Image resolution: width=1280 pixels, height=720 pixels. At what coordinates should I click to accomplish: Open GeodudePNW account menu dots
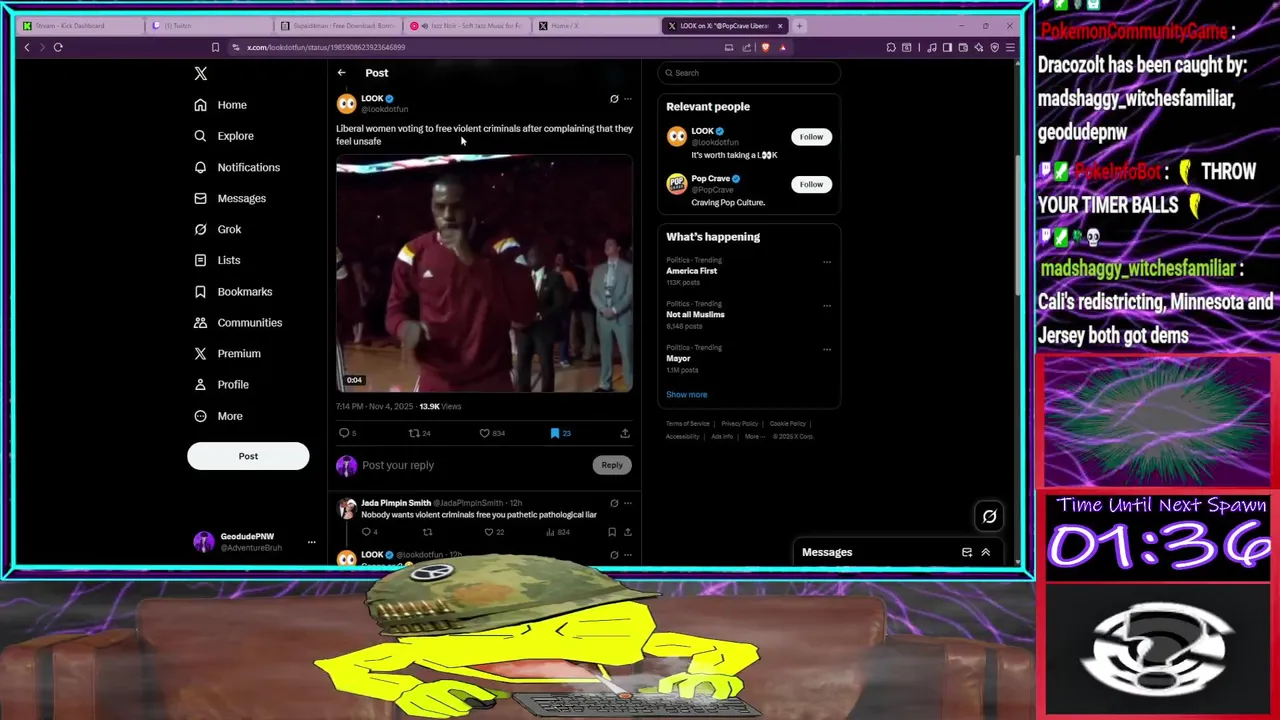point(311,542)
